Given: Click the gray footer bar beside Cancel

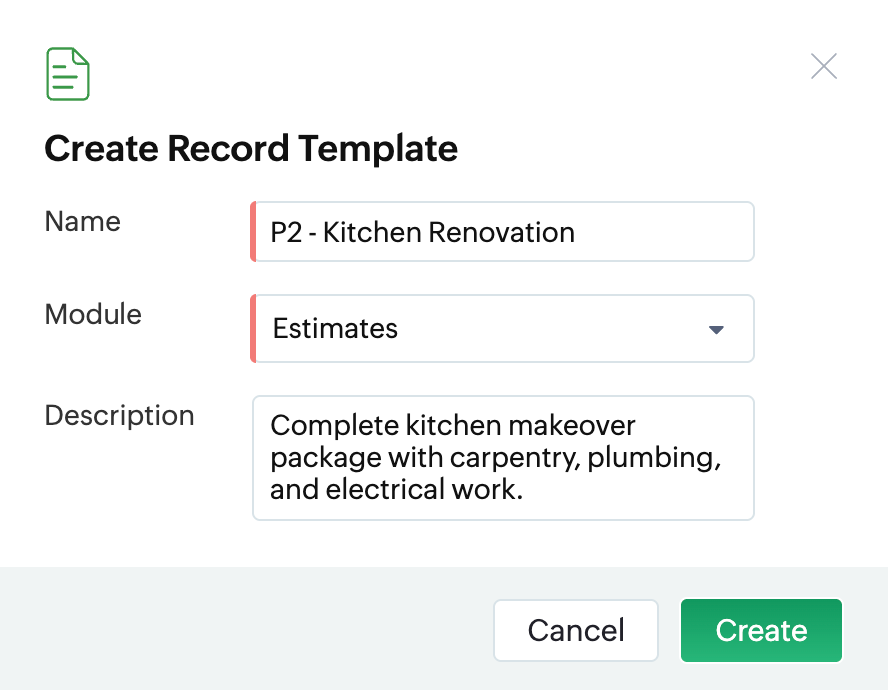Looking at the screenshot, I should 250,630.
